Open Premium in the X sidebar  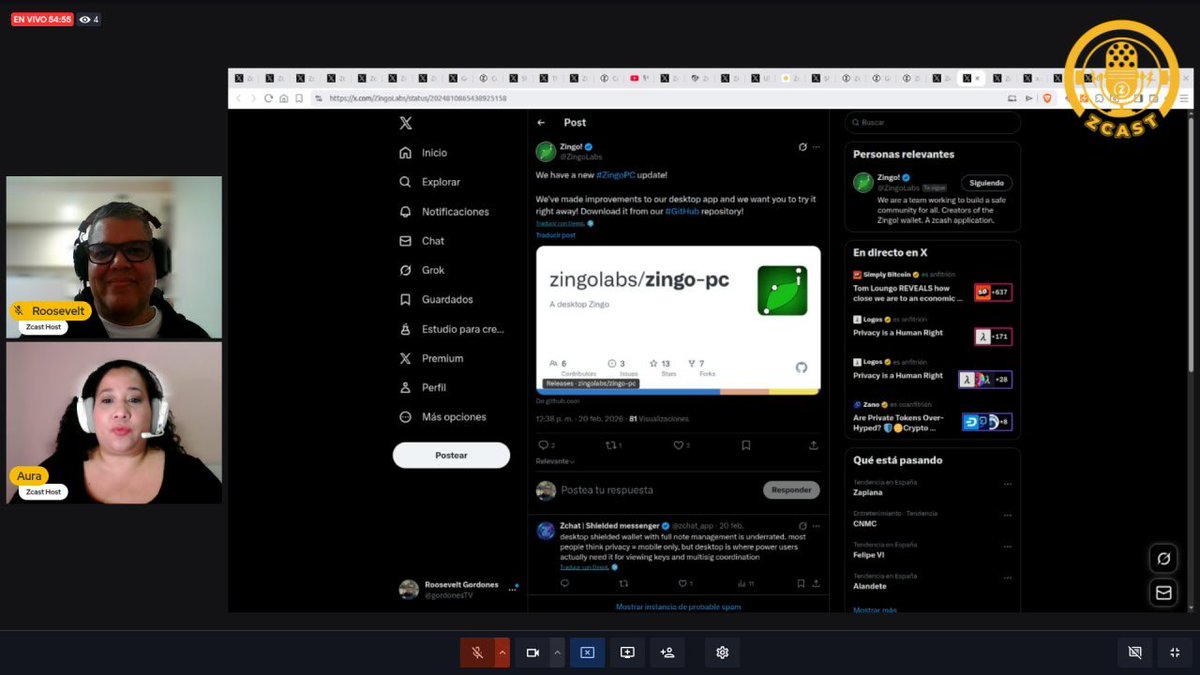(x=431, y=358)
